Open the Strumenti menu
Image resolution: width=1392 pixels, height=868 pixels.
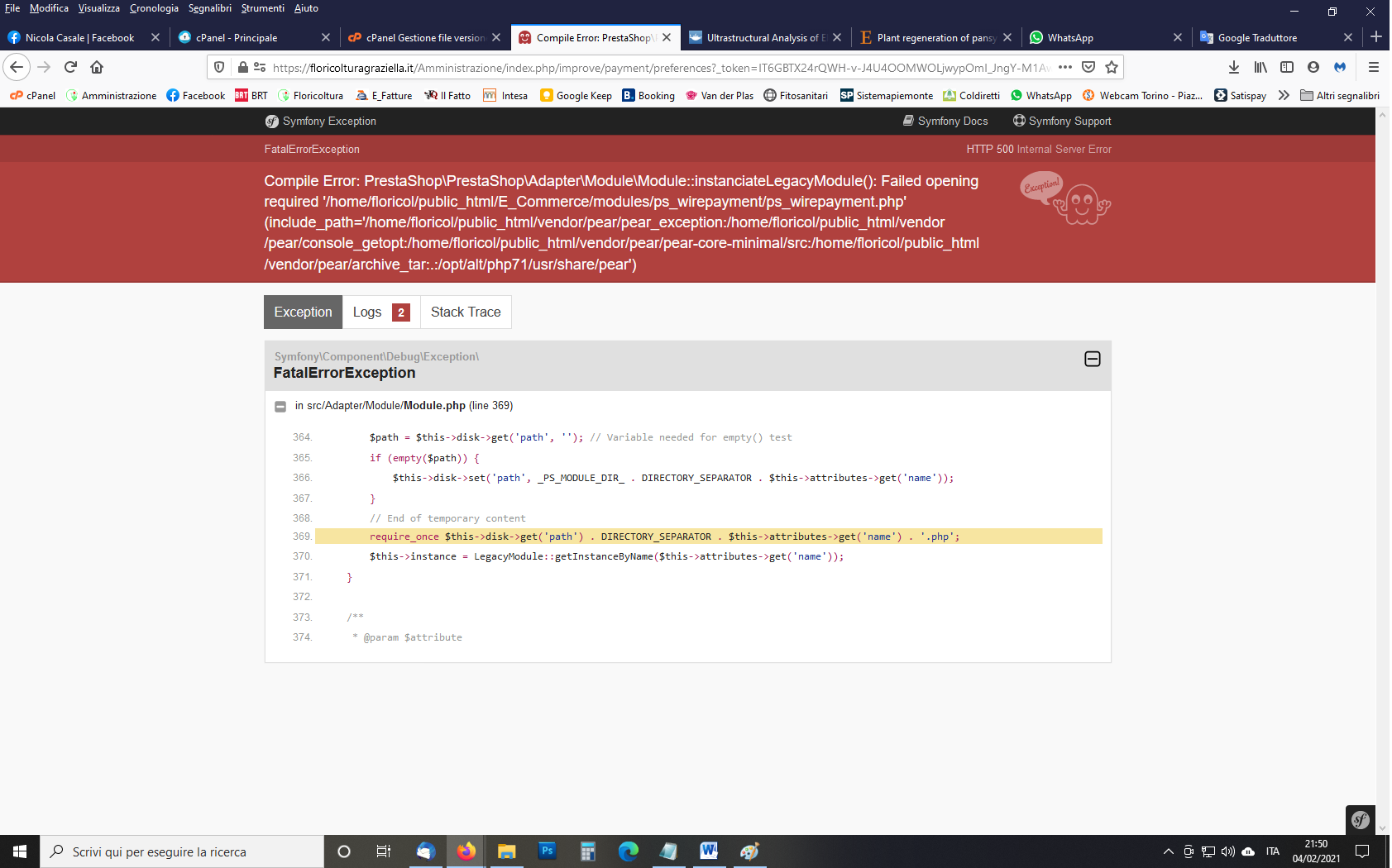point(263,8)
